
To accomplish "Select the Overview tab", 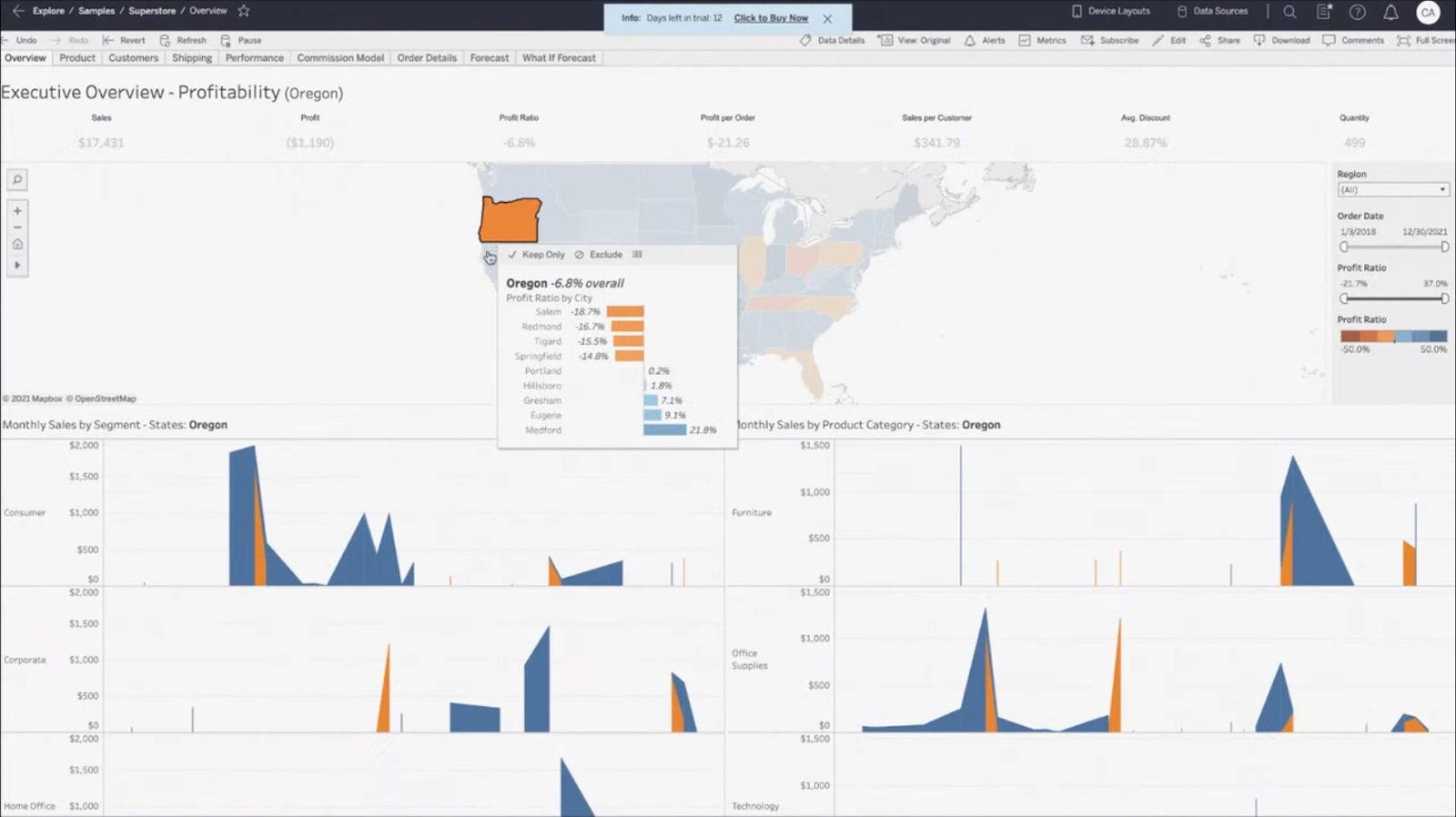I will pos(25,57).
